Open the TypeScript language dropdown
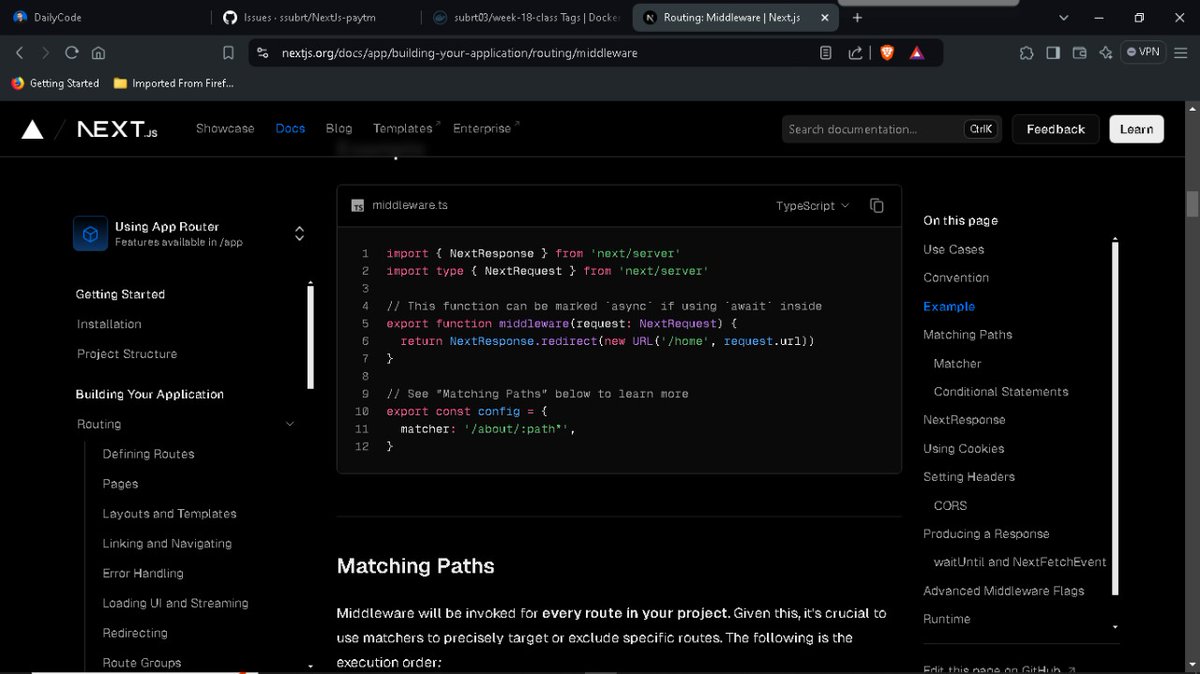The height and width of the screenshot is (674, 1200). pyautogui.click(x=812, y=206)
